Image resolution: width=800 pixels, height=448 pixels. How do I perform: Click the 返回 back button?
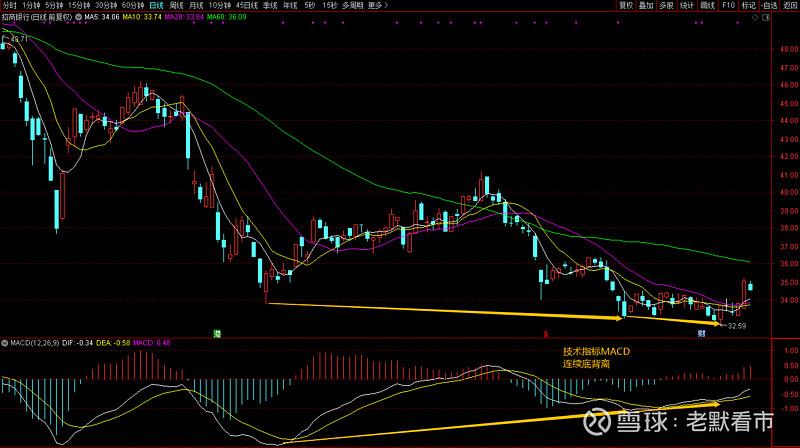(790, 5)
